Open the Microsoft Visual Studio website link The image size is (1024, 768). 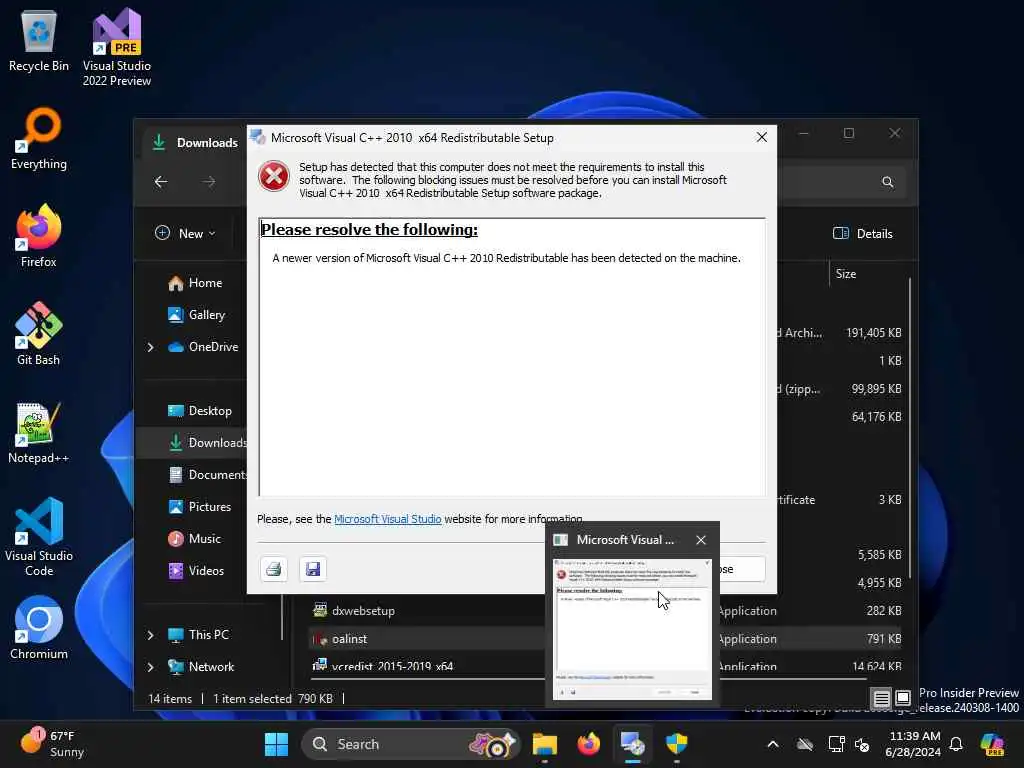[x=387, y=519]
